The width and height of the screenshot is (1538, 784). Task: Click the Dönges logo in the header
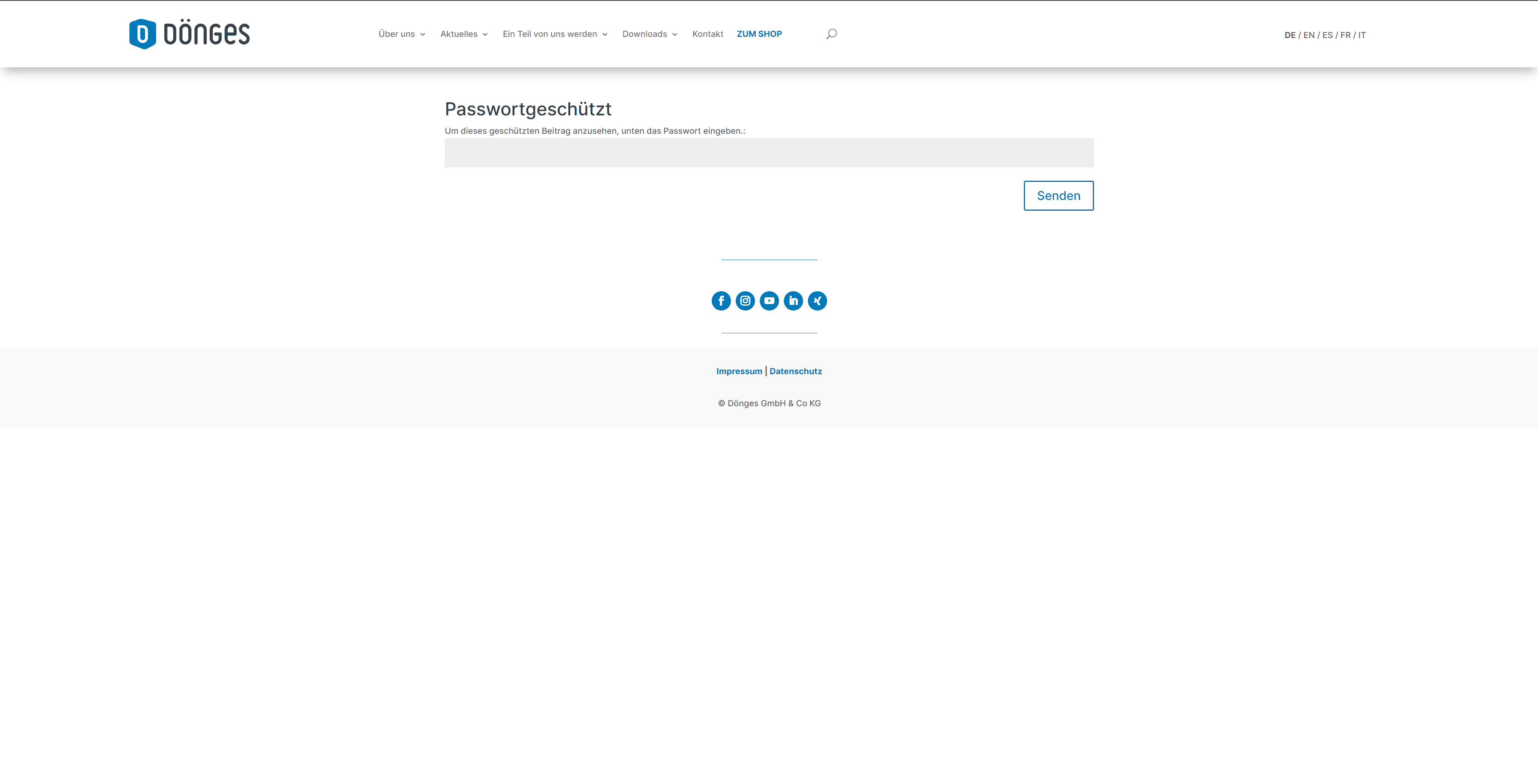tap(189, 33)
